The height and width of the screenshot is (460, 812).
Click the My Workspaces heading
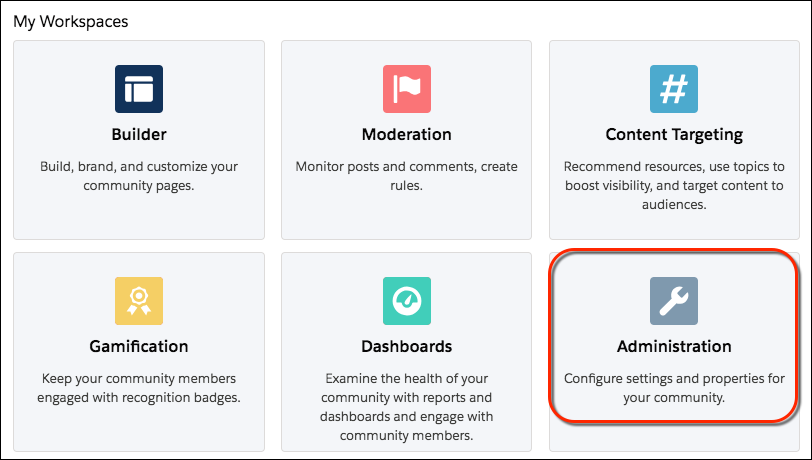point(70,21)
